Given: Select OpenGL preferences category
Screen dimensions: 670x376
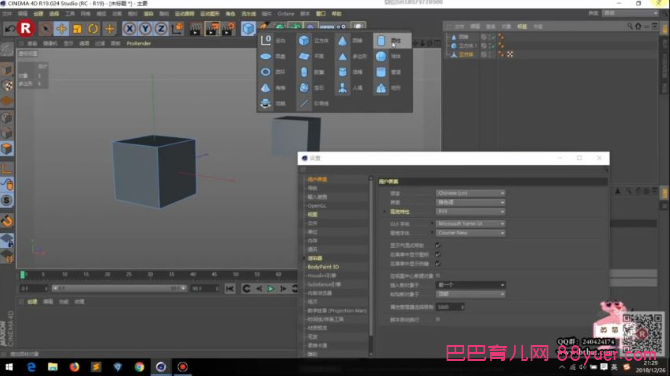Looking at the screenshot, I should click(x=317, y=206).
